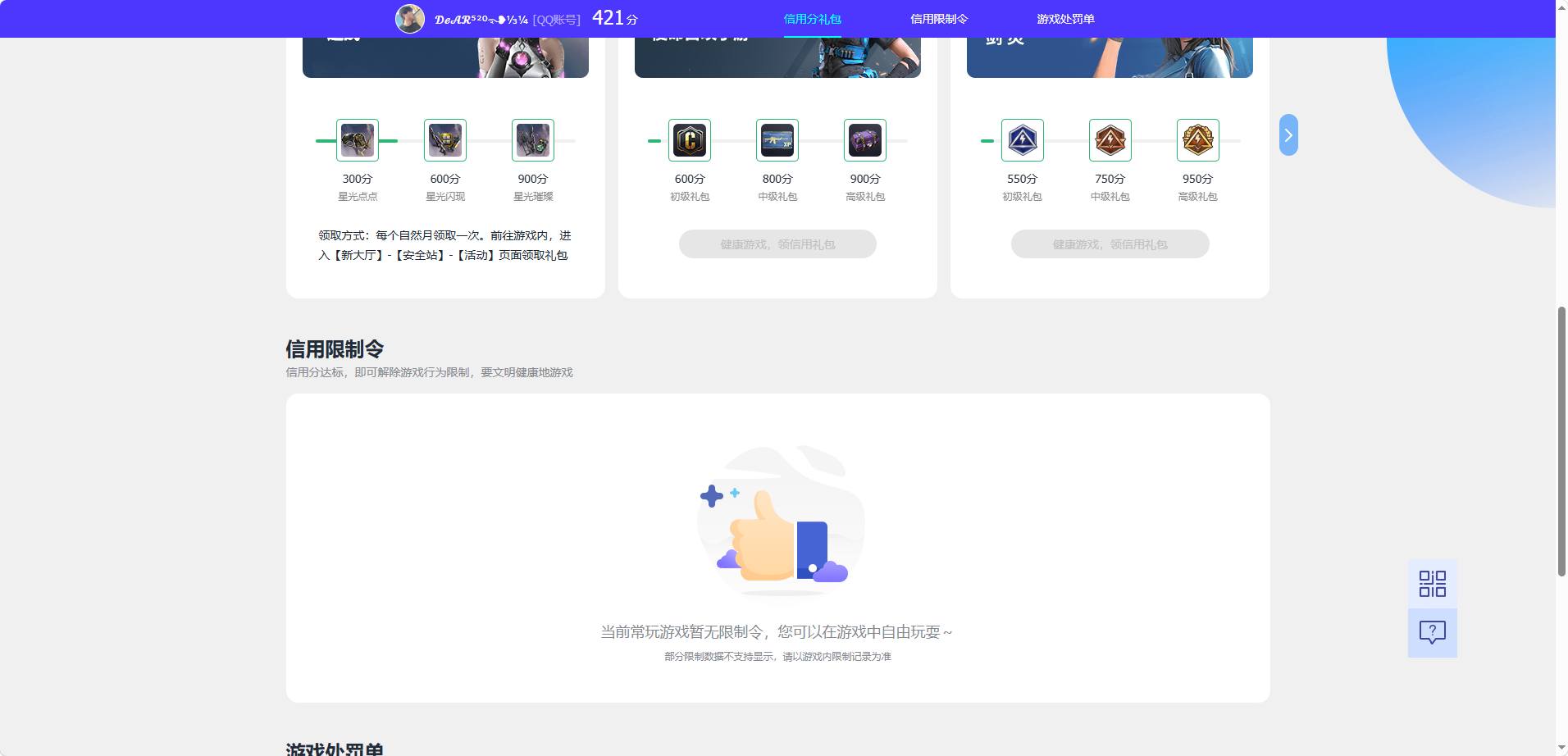Click the 信用限制令 section heading
The image size is (1568, 756).
click(x=335, y=349)
